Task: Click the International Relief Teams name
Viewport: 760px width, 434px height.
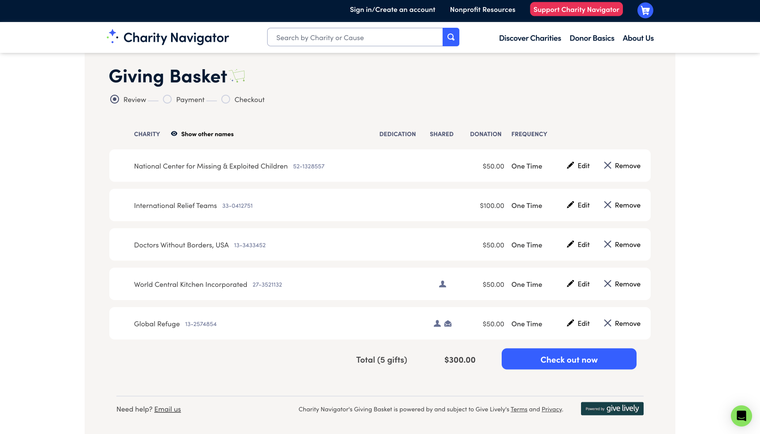Action: 175,205
